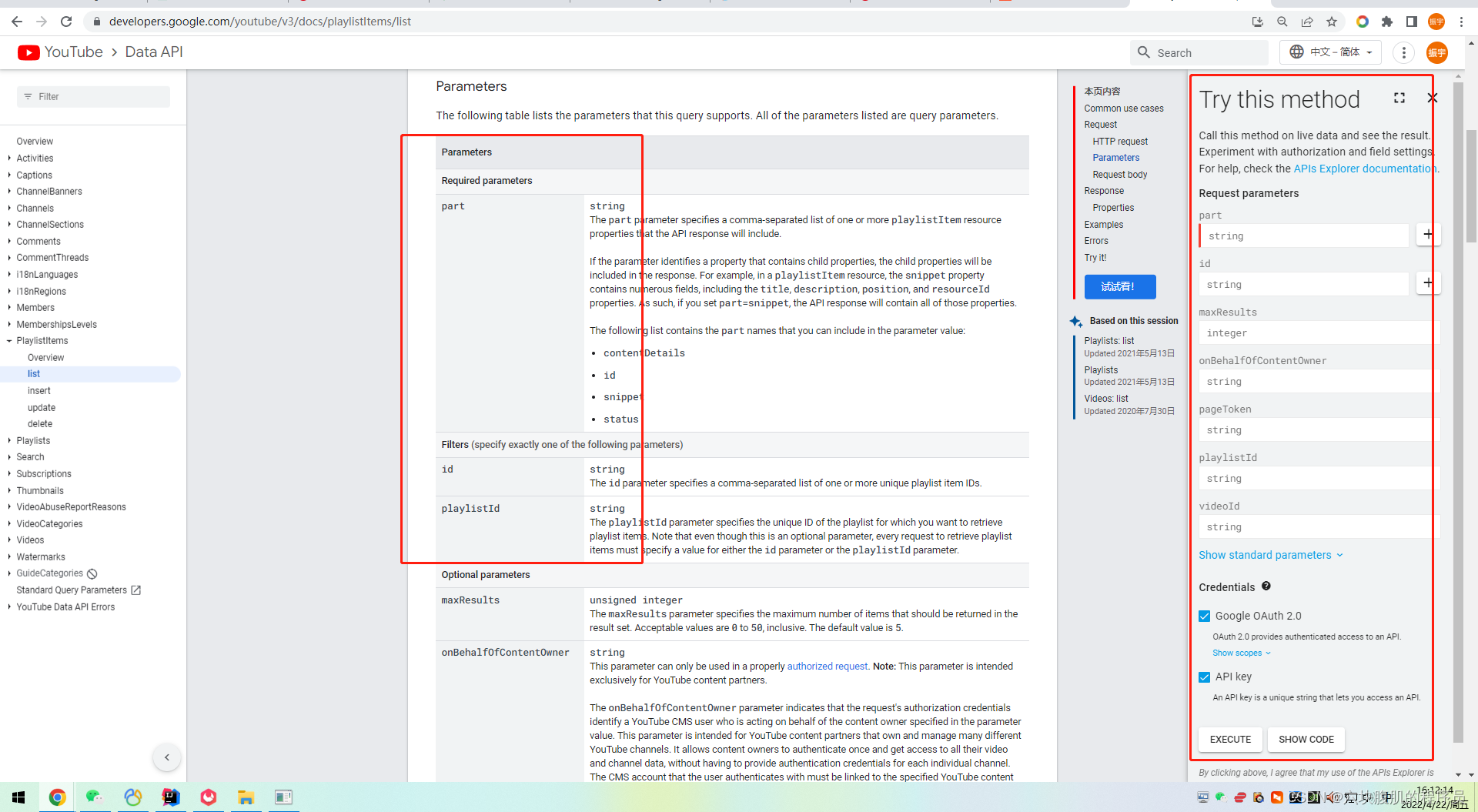Select update under PlaylistItems
The image size is (1478, 812).
[42, 408]
